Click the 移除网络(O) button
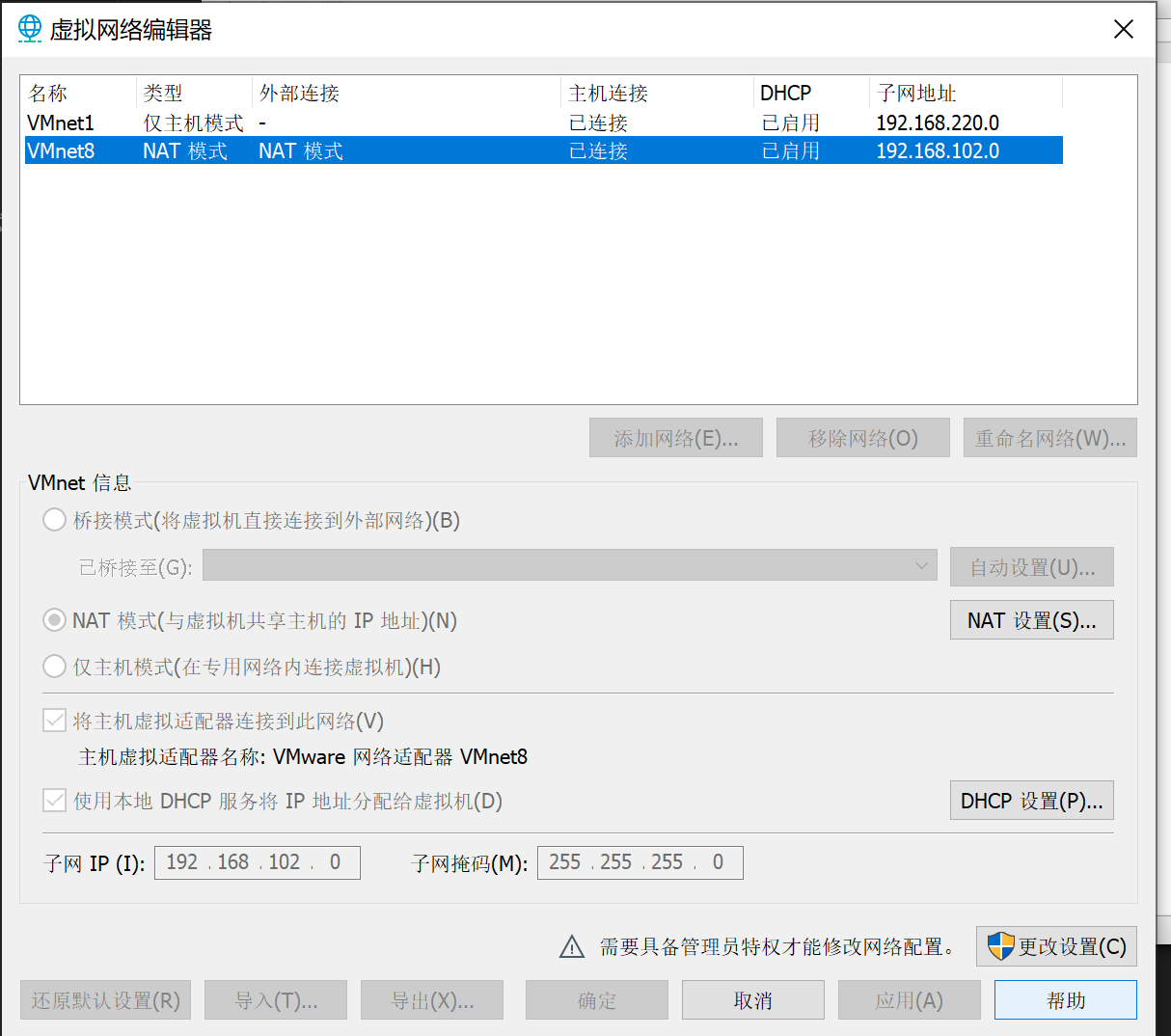This screenshot has width=1171, height=1036. 863,438
